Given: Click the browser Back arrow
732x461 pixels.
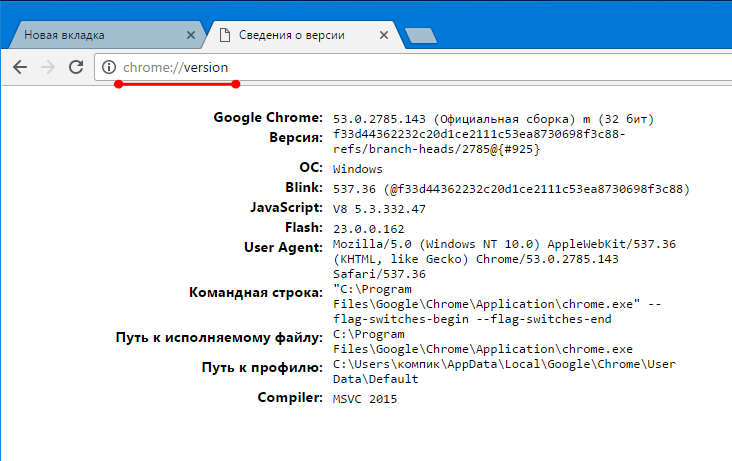Looking at the screenshot, I should 20,67.
